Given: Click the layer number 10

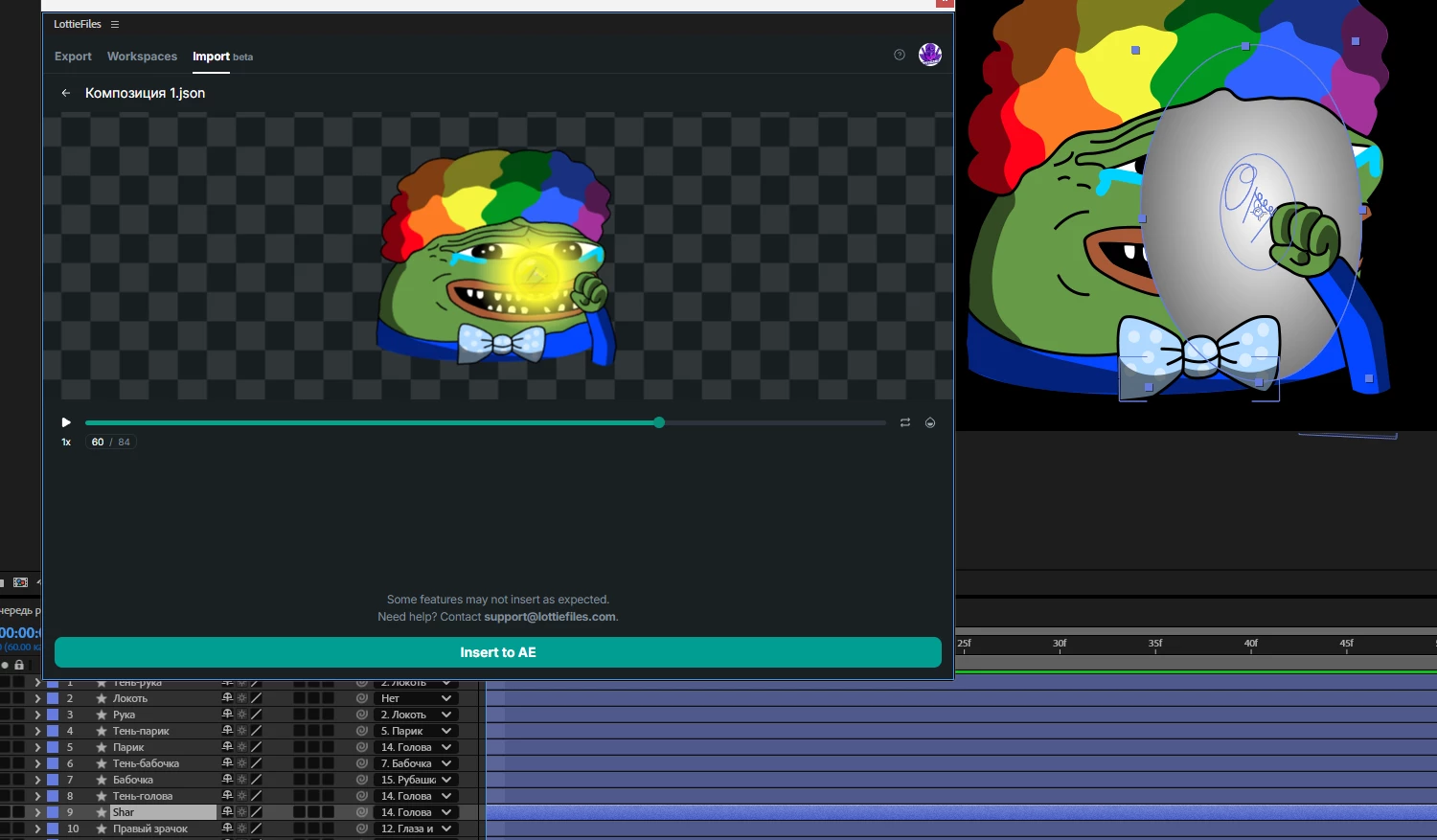Looking at the screenshot, I should (x=73, y=829).
